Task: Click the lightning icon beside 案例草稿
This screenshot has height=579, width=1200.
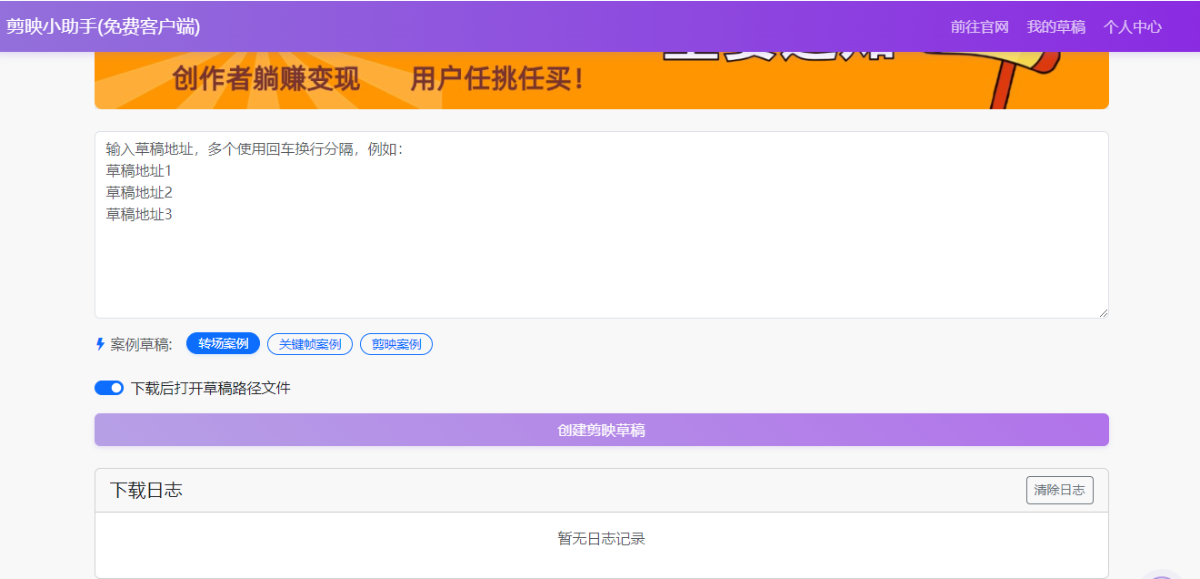Action: coord(100,344)
